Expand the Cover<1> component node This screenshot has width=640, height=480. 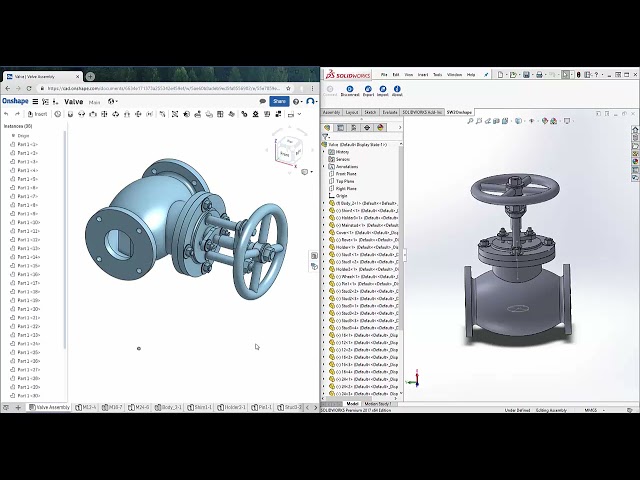pos(324,233)
